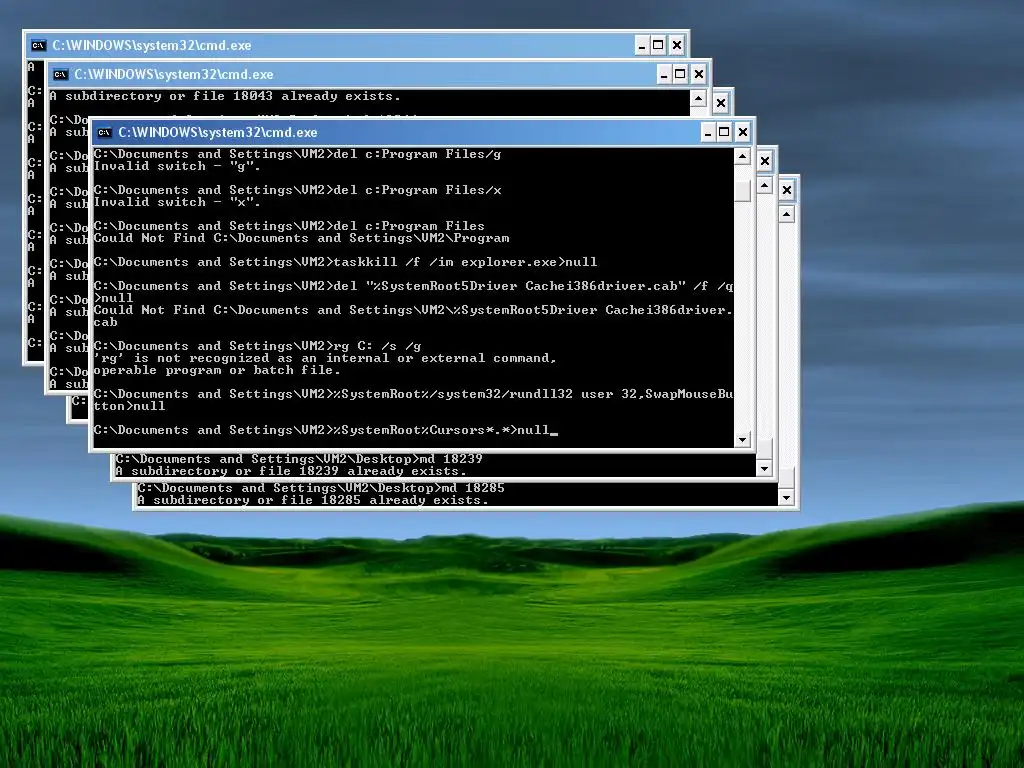
Task: Click the 'operable program or batch file.' line
Action: coord(217,370)
